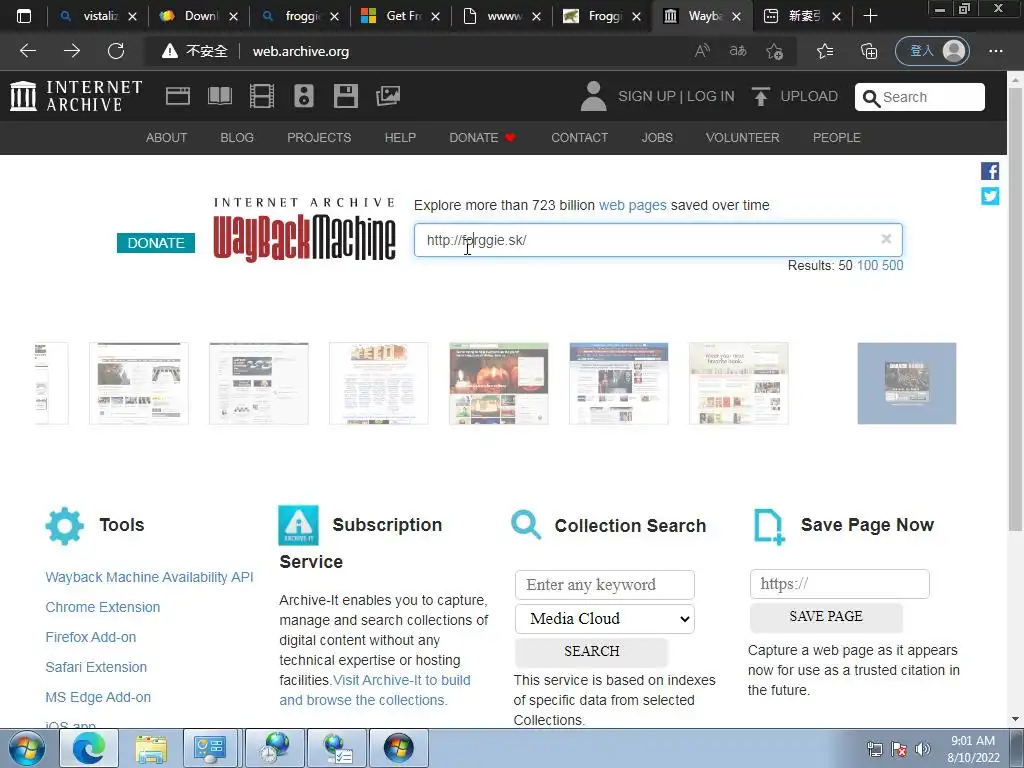The height and width of the screenshot is (768, 1024).
Task: Switch to the Froggi game tab
Action: tap(603, 16)
